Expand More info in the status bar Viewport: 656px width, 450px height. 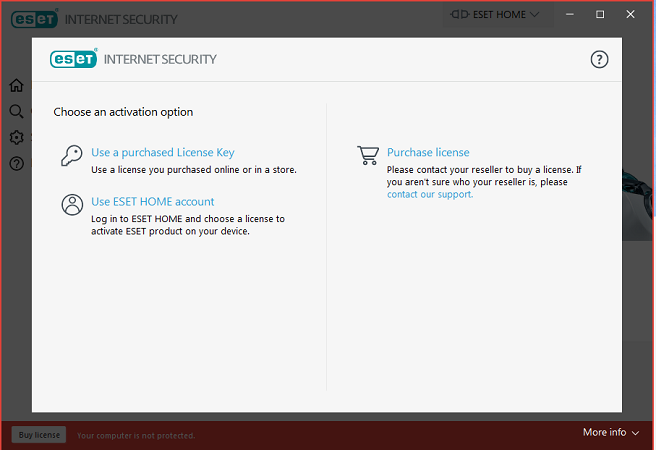(611, 432)
